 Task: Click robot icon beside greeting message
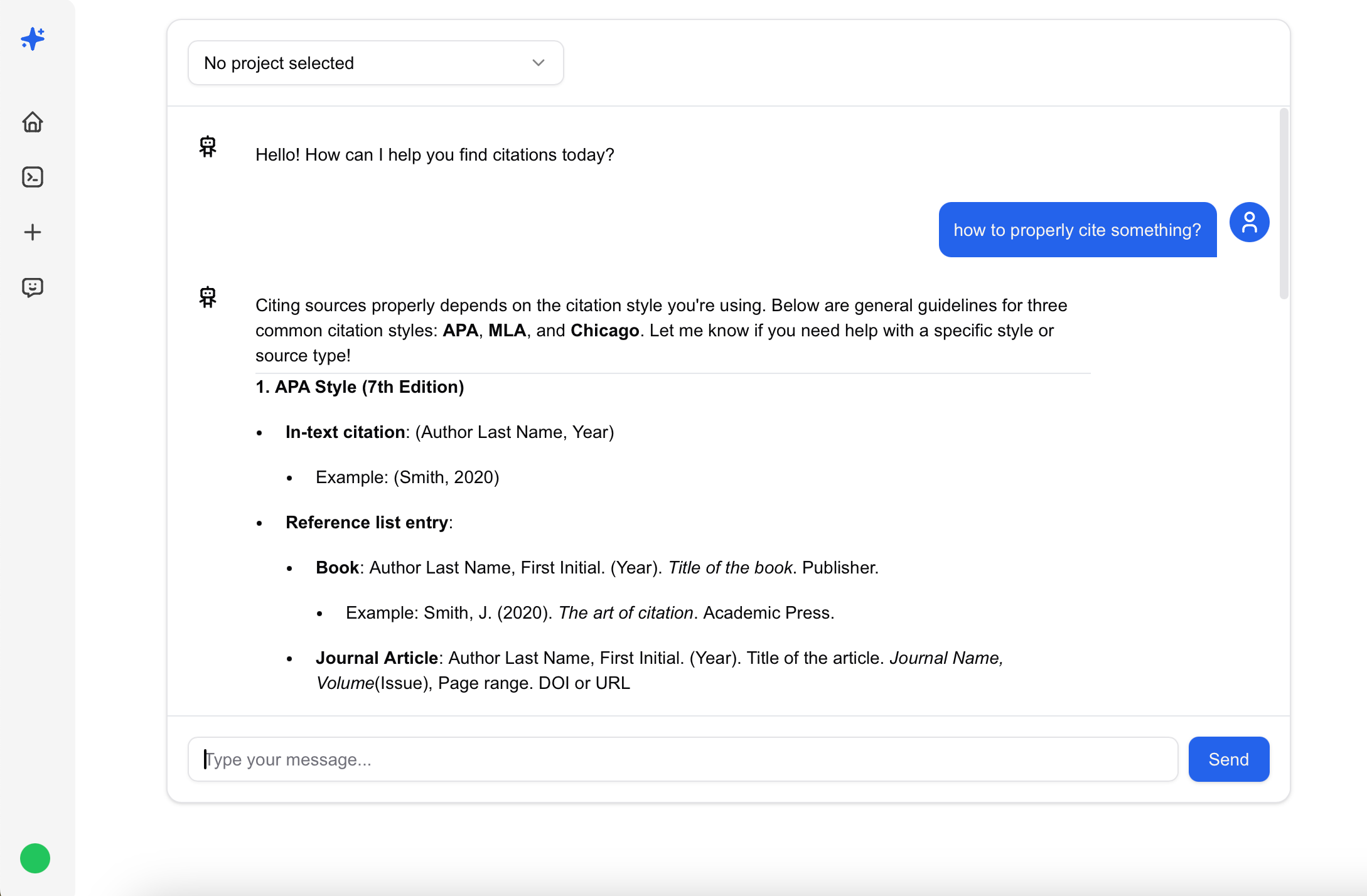(x=208, y=147)
